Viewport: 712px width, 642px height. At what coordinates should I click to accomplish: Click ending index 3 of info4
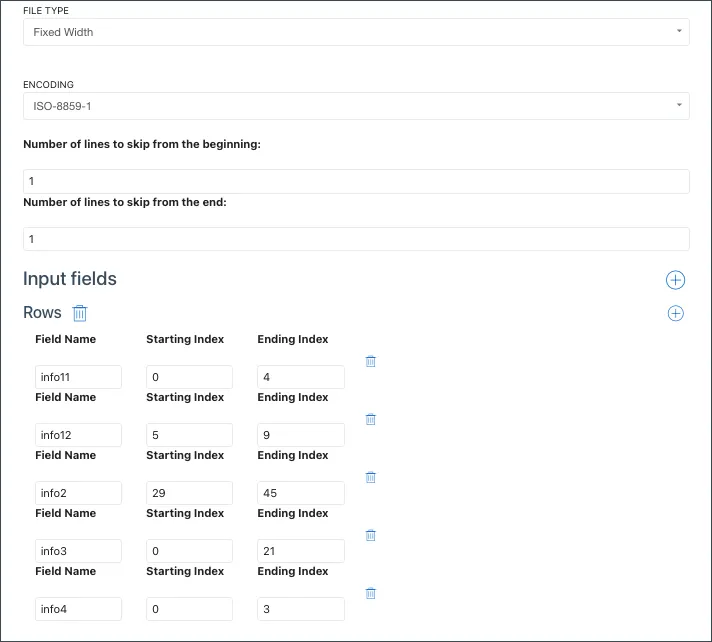click(x=301, y=609)
